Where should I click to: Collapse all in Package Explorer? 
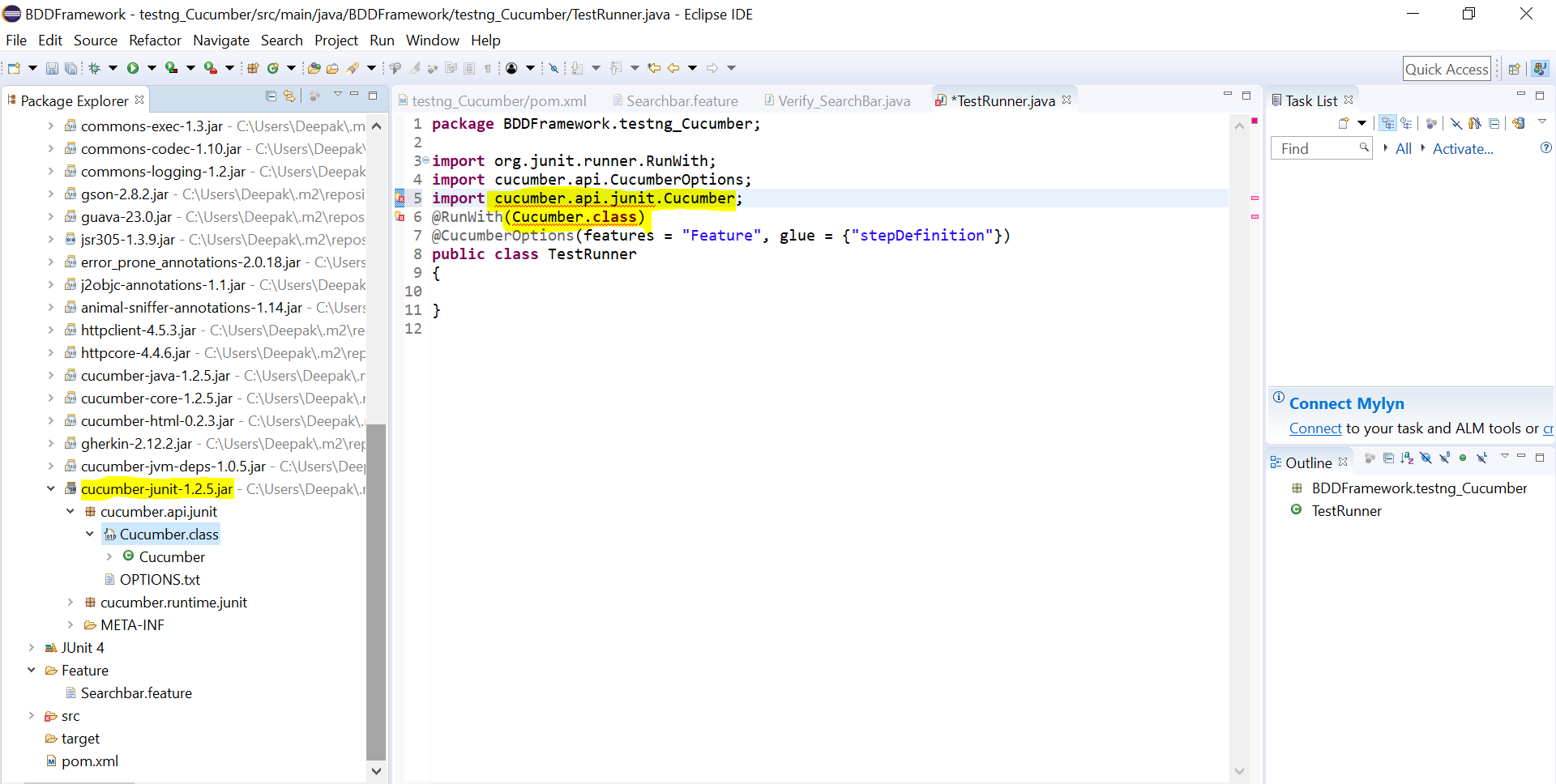271,96
